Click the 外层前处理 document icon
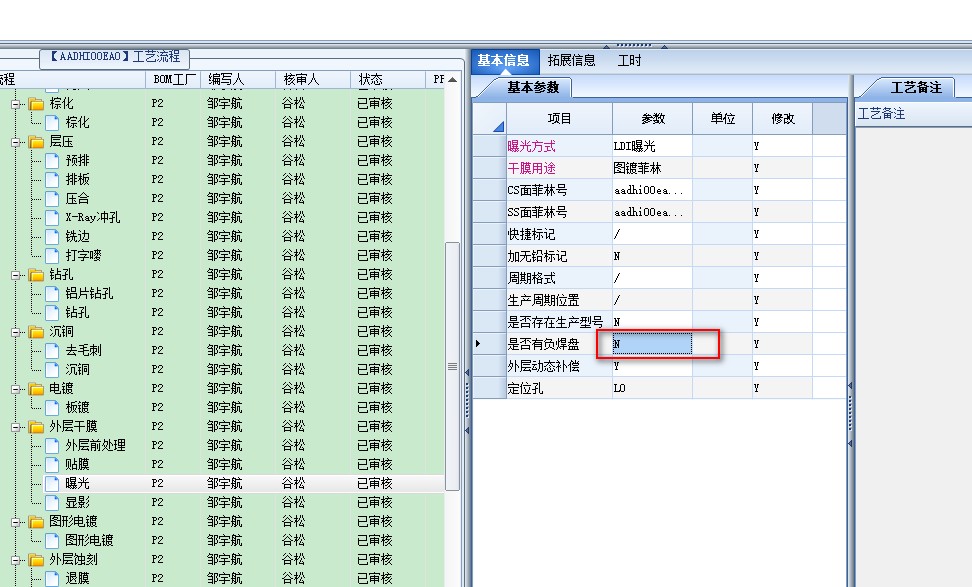The image size is (972, 587). pyautogui.click(x=53, y=446)
